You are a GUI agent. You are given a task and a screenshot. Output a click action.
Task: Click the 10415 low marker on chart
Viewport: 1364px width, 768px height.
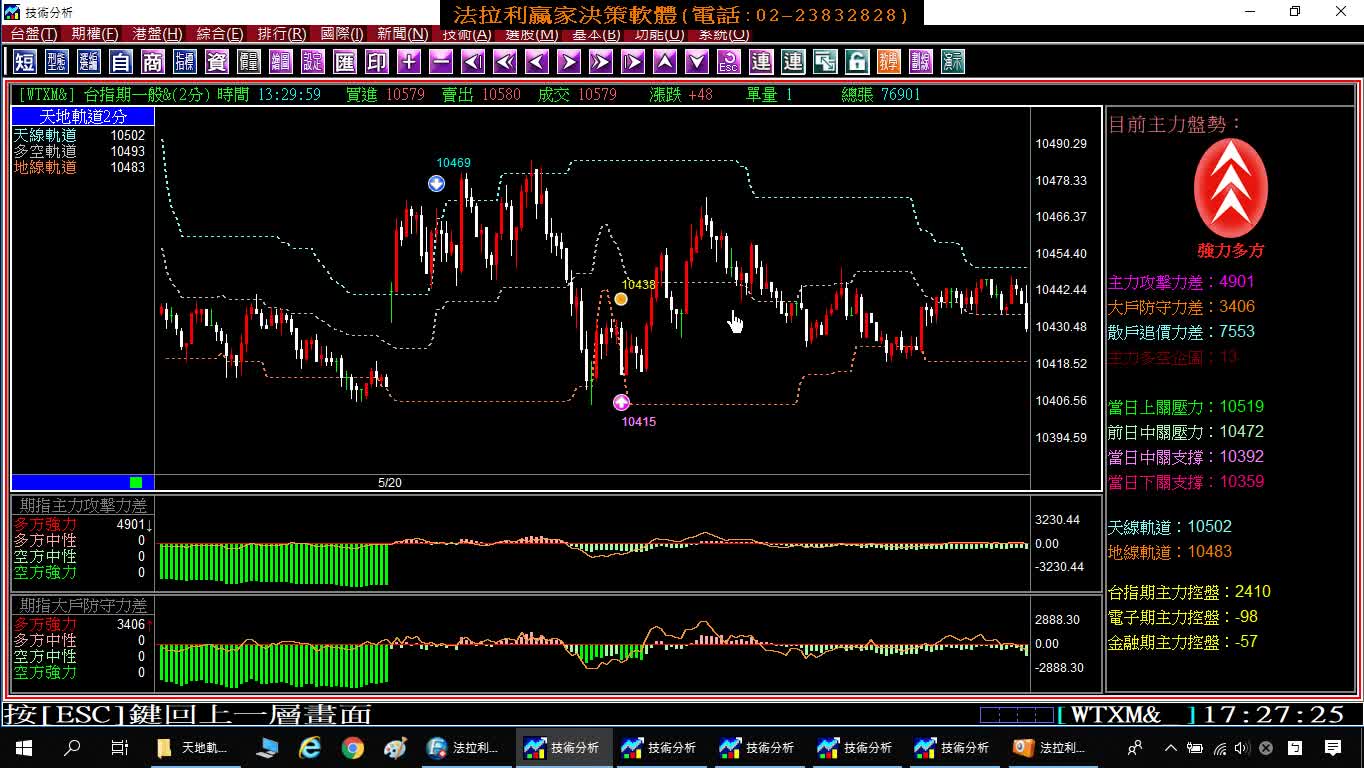(x=621, y=403)
